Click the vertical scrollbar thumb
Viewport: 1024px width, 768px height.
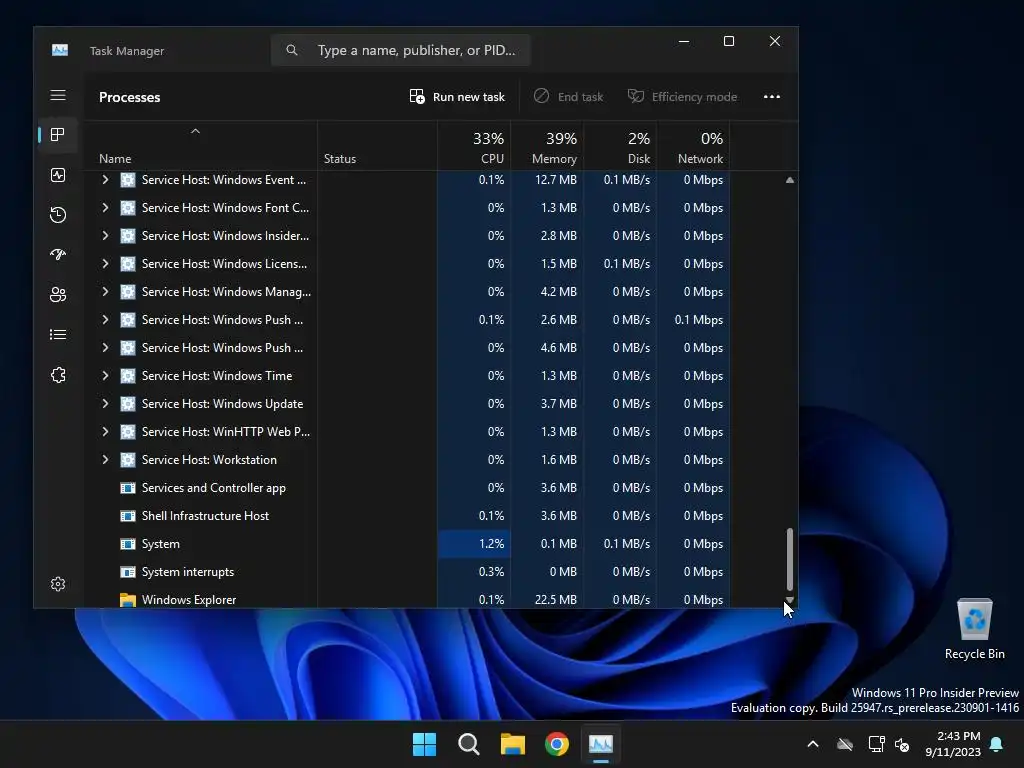coord(790,560)
